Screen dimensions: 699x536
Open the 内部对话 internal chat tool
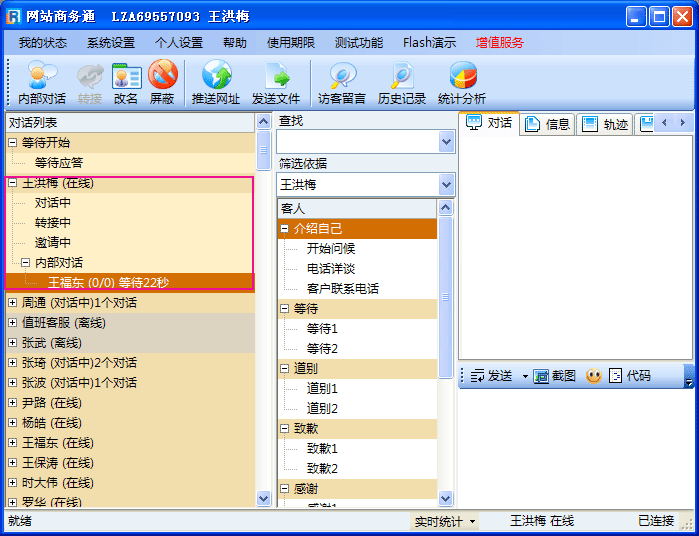pos(42,82)
